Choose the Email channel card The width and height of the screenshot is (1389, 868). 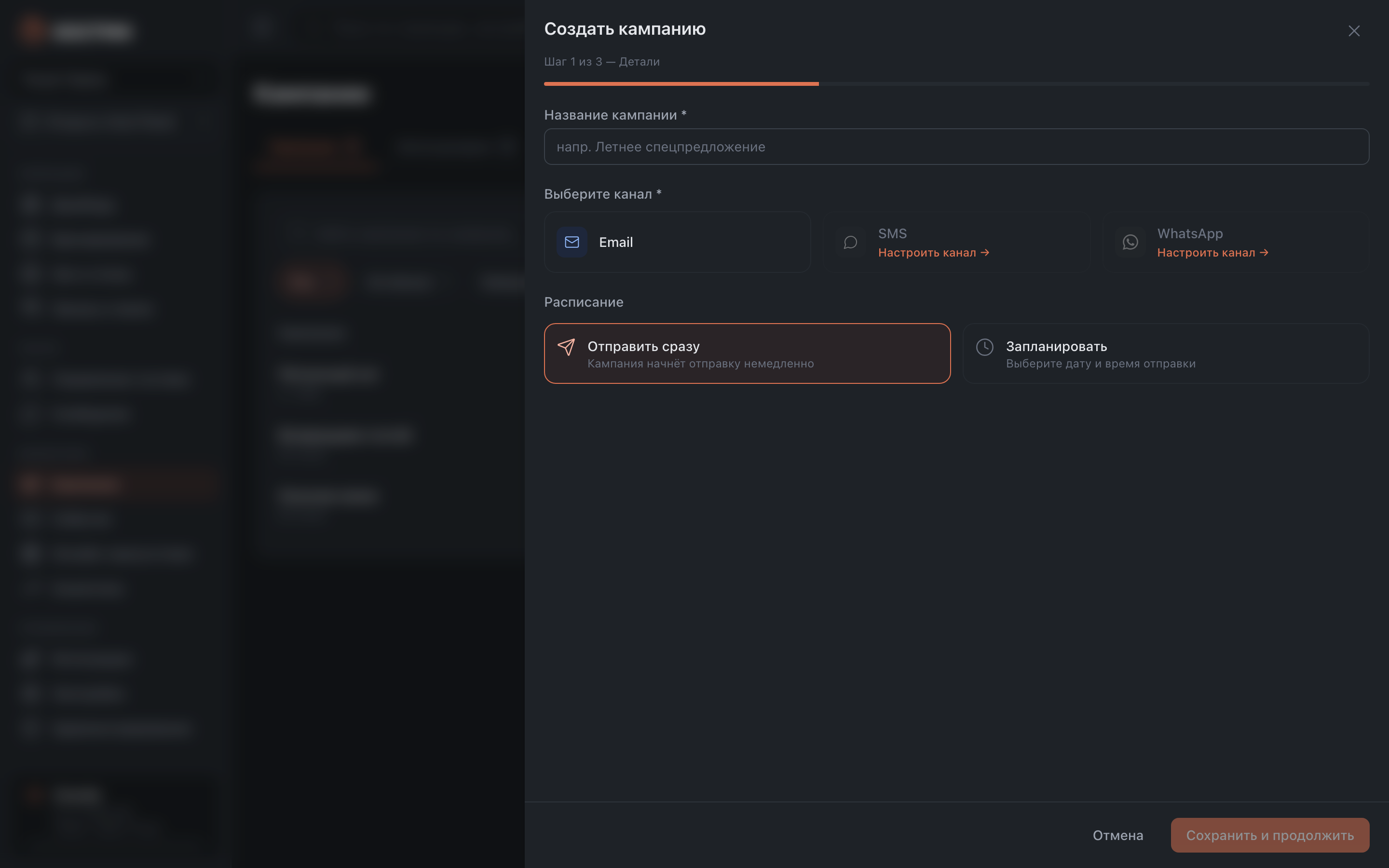pos(677,242)
